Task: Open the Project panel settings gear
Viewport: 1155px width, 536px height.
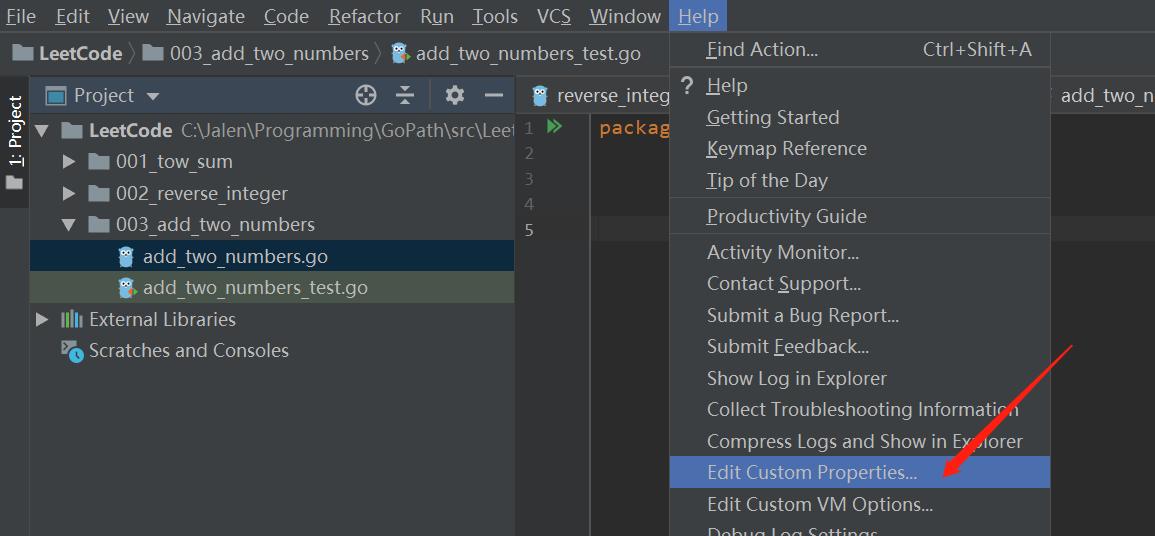Action: pyautogui.click(x=455, y=96)
